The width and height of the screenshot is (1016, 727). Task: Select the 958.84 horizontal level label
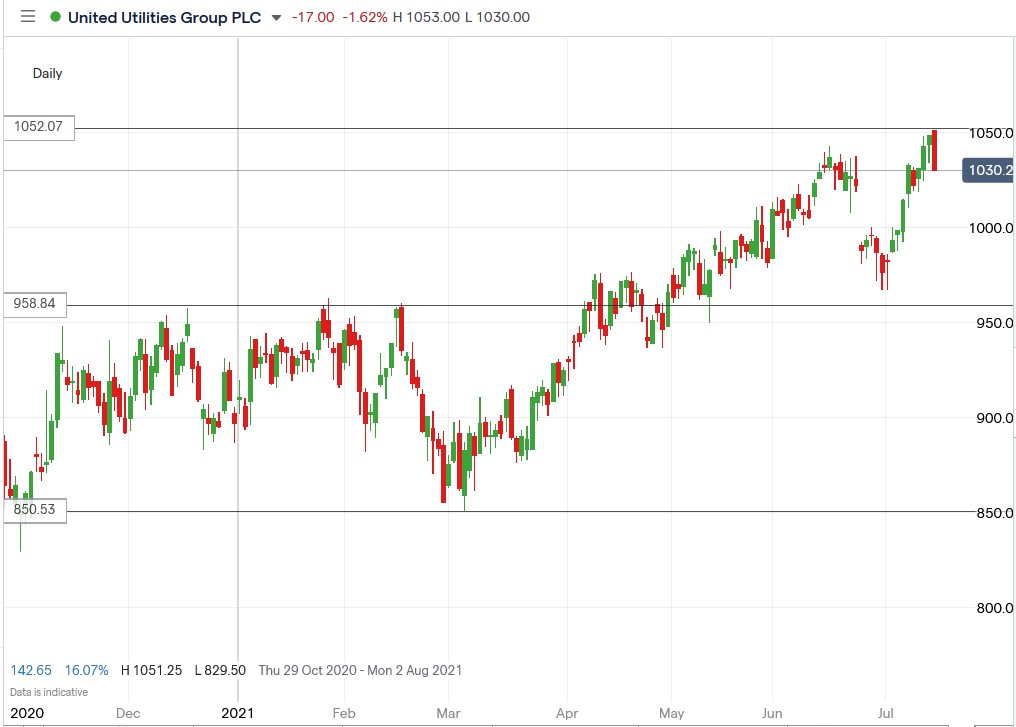pos(37,303)
